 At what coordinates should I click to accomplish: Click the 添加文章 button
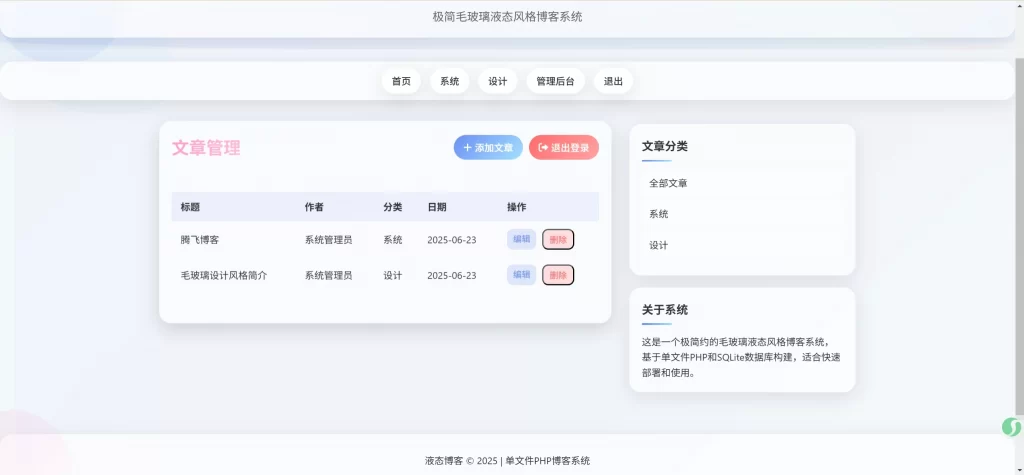(488, 148)
